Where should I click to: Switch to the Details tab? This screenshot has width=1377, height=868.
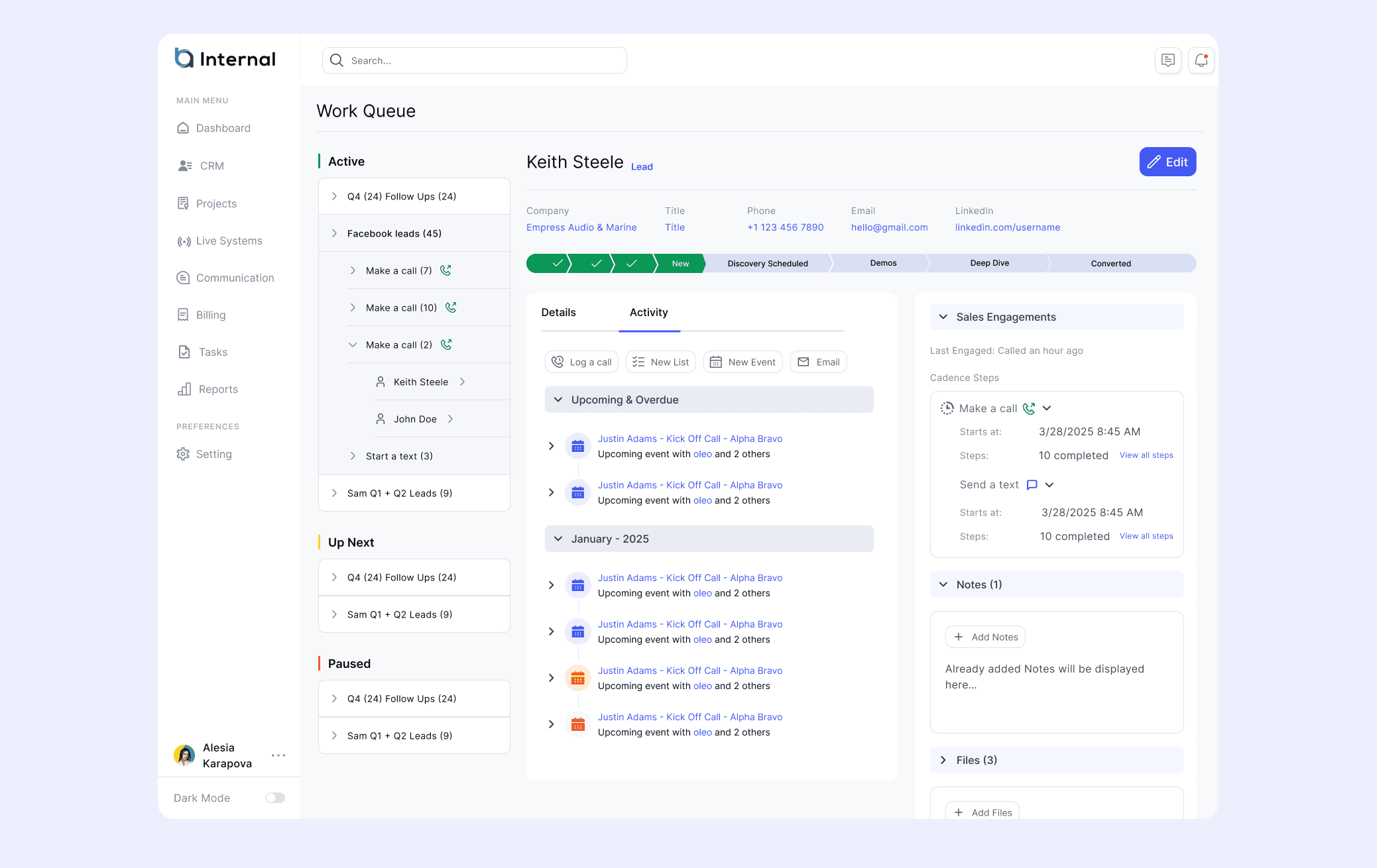click(x=558, y=312)
